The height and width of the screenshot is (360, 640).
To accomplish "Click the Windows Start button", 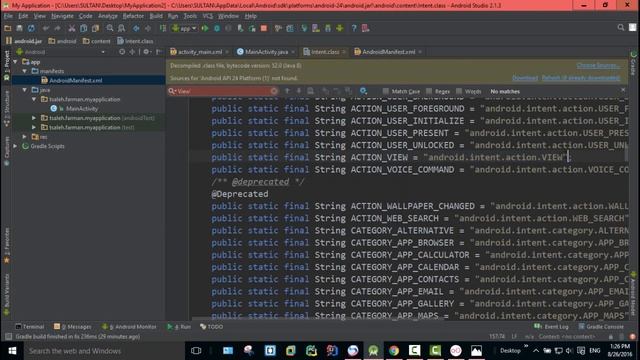I will (x=12, y=351).
